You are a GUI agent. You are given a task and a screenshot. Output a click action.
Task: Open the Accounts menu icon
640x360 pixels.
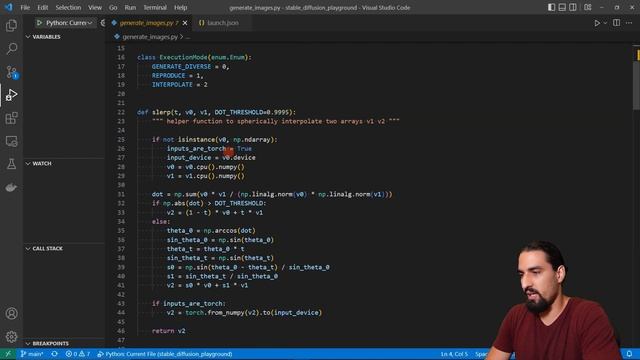[11, 313]
